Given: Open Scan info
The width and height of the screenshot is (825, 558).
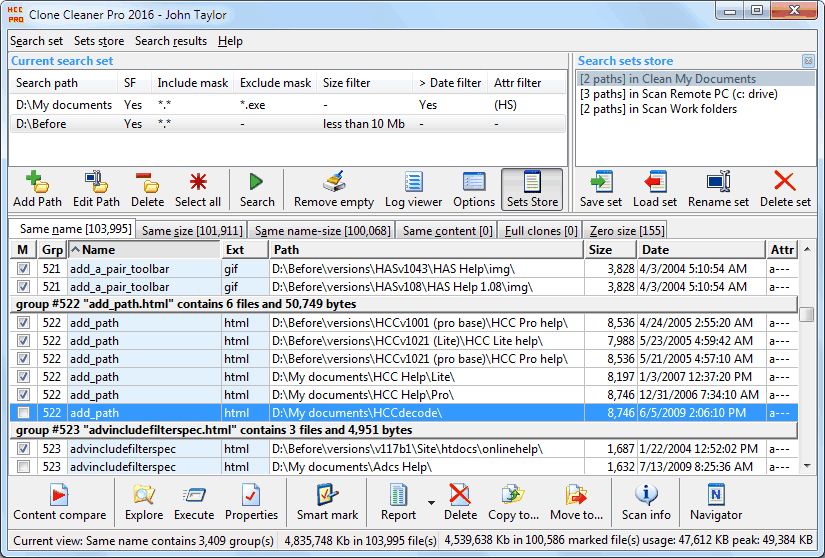Looking at the screenshot, I should pyautogui.click(x=646, y=495).
